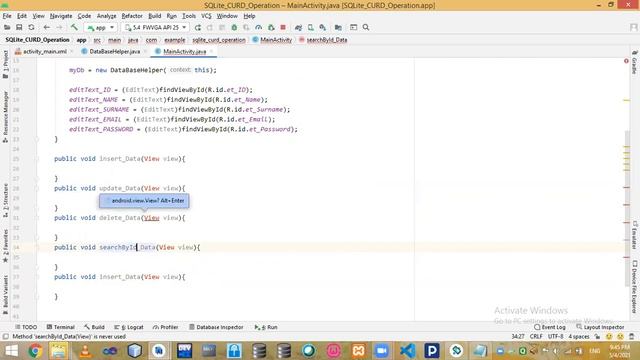Click Attach Debugger to Android Process icon
Image resolution: width=640 pixels, height=360 pixels.
(271, 27)
